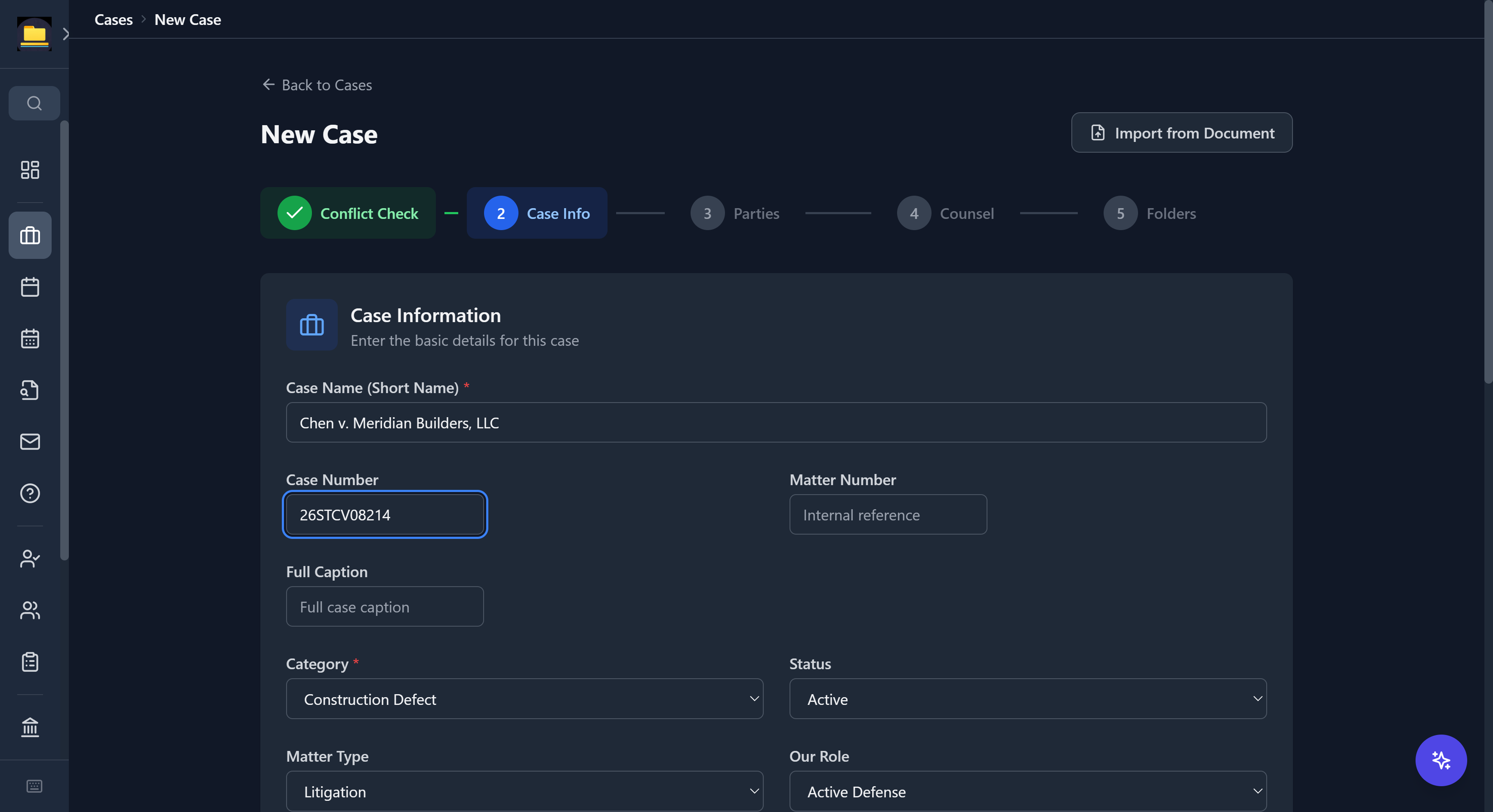Click the keyboard icon at sidebar bottom

point(34,786)
